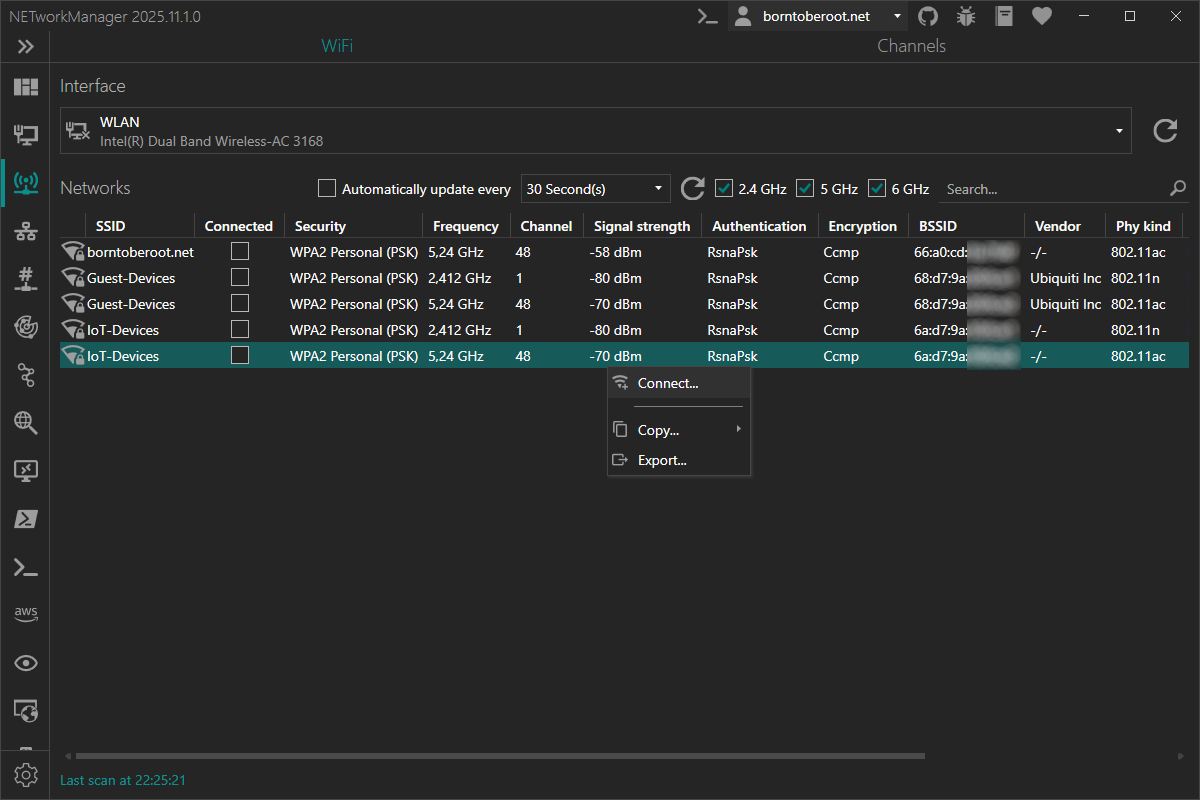Select Export... in the context menu
Viewport: 1200px width, 800px height.
click(662, 460)
